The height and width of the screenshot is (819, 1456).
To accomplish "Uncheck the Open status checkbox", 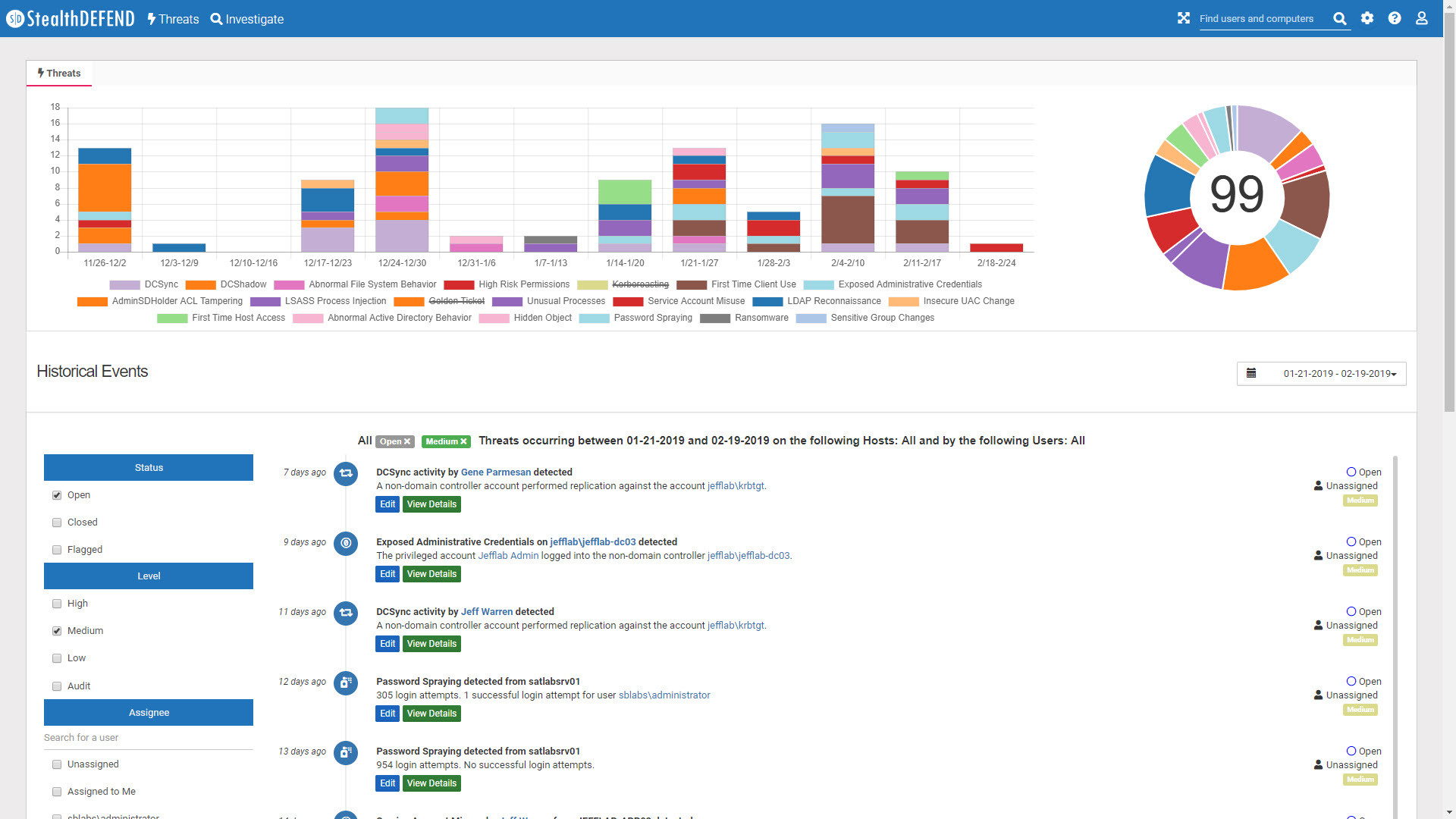I will [x=57, y=495].
